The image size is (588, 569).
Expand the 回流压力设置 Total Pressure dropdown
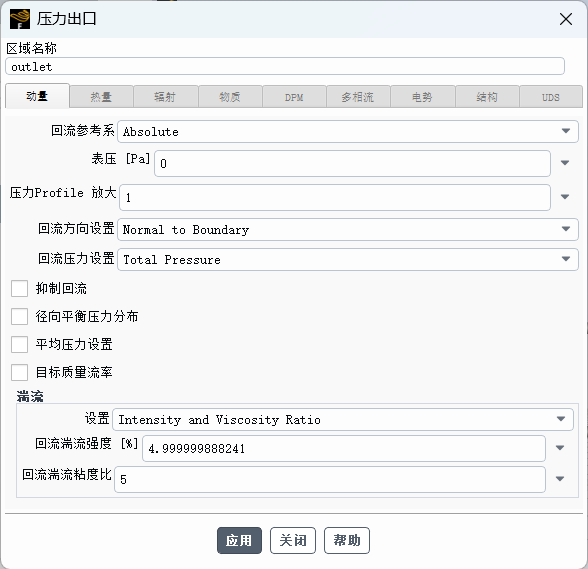pos(348,259)
